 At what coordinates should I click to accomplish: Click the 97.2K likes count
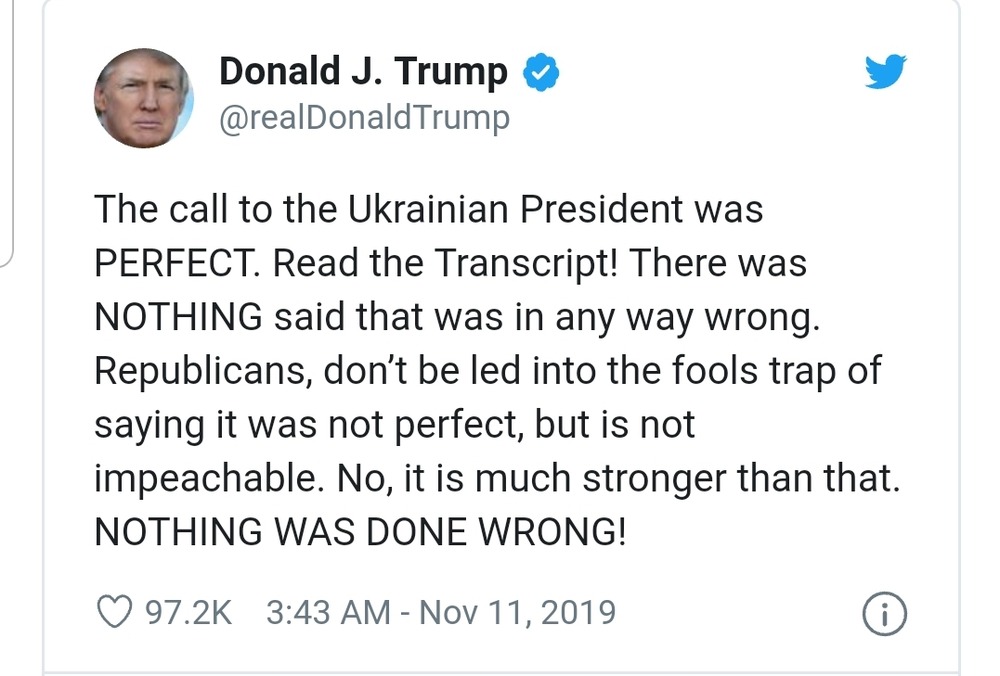(x=188, y=612)
